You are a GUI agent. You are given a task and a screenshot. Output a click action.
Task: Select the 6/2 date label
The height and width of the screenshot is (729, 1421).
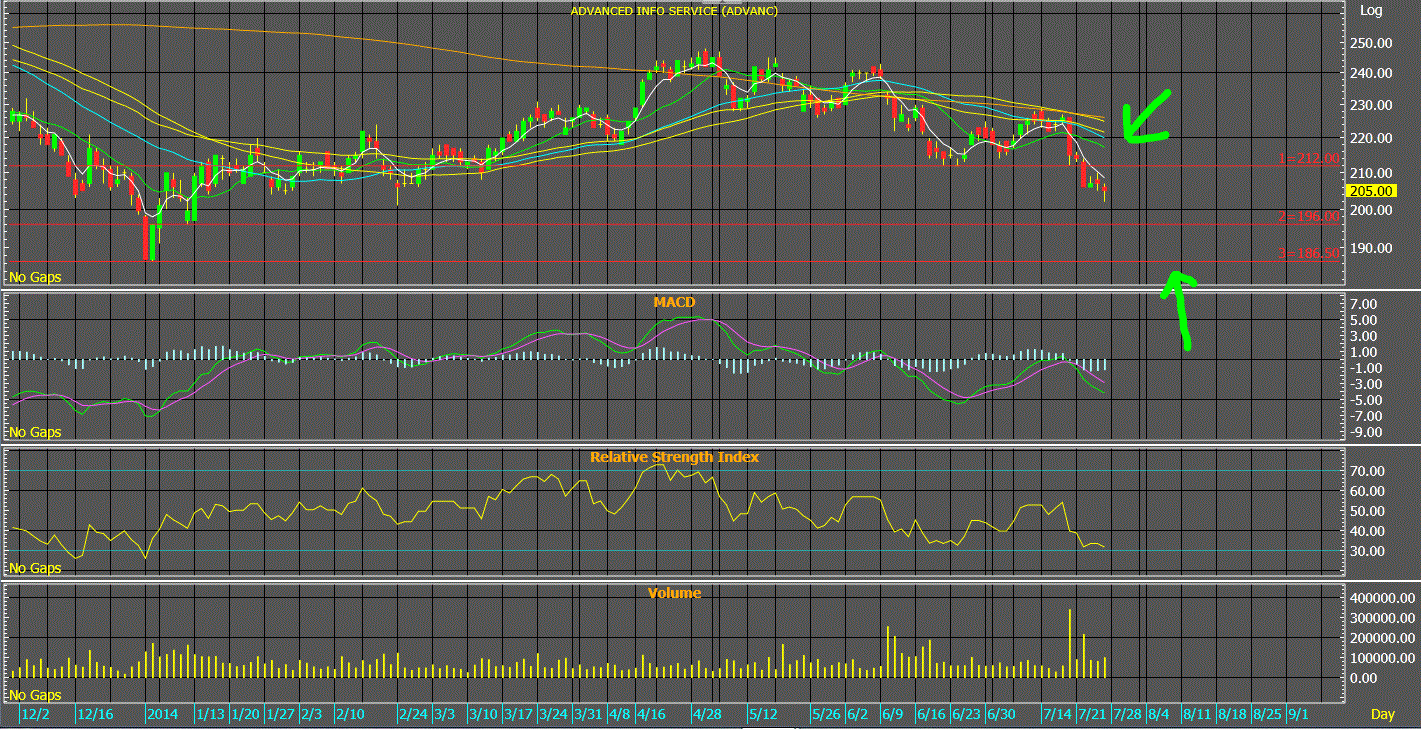(x=857, y=715)
